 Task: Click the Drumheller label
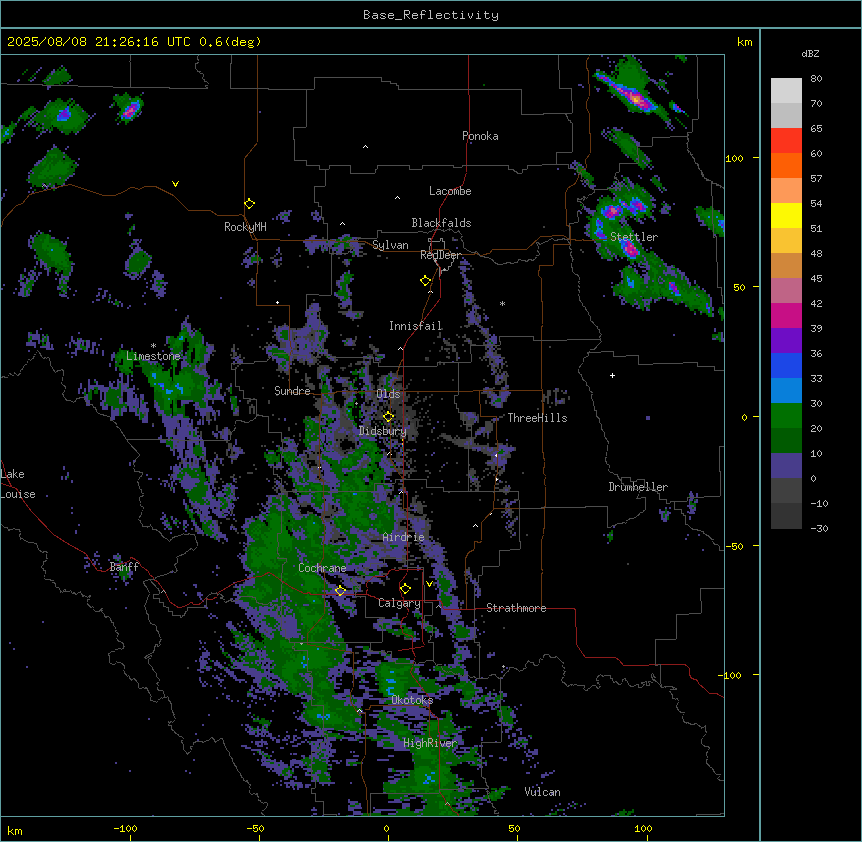[x=638, y=487]
